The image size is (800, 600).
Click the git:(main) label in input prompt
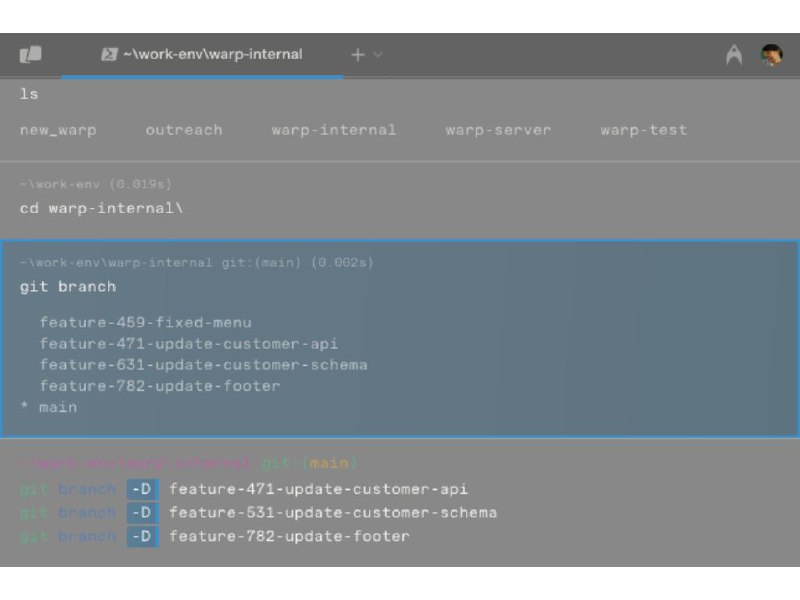[x=309, y=463]
